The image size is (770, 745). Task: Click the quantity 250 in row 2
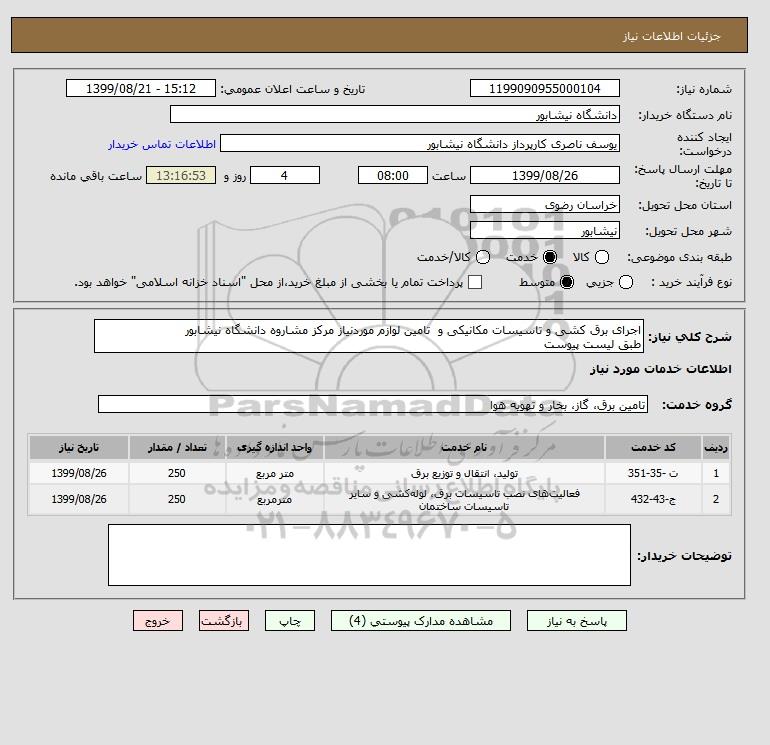tap(177, 499)
